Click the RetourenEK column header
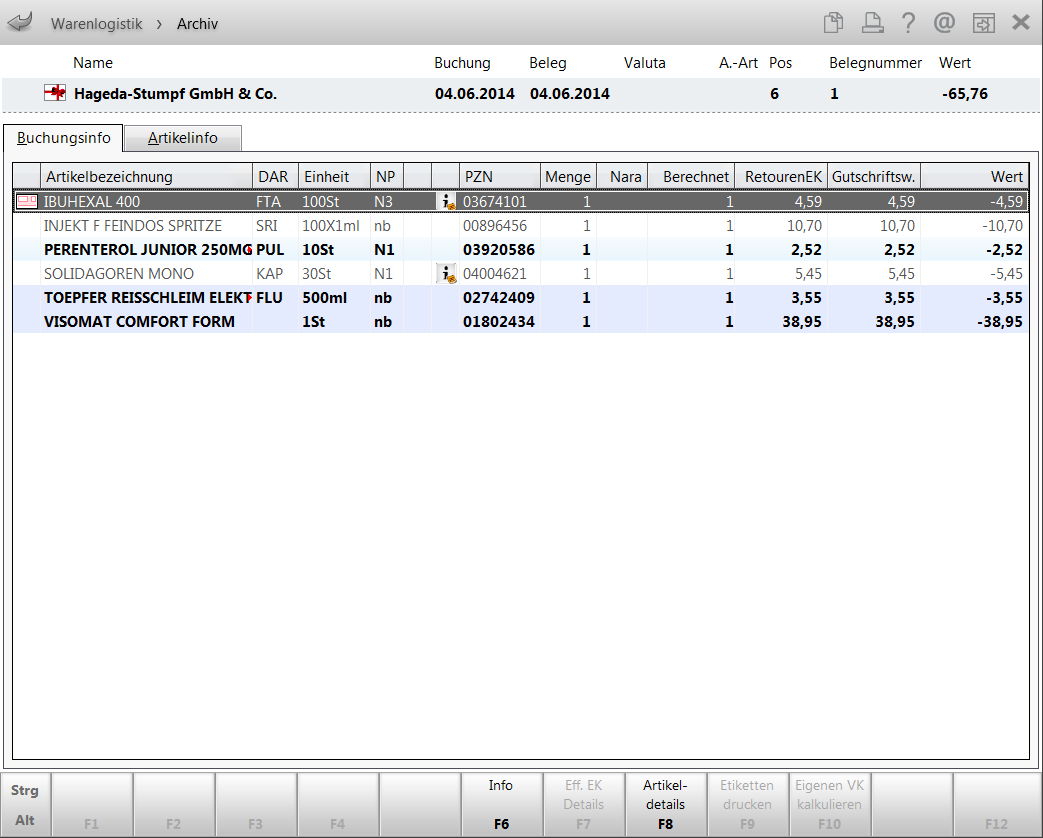 pos(781,176)
